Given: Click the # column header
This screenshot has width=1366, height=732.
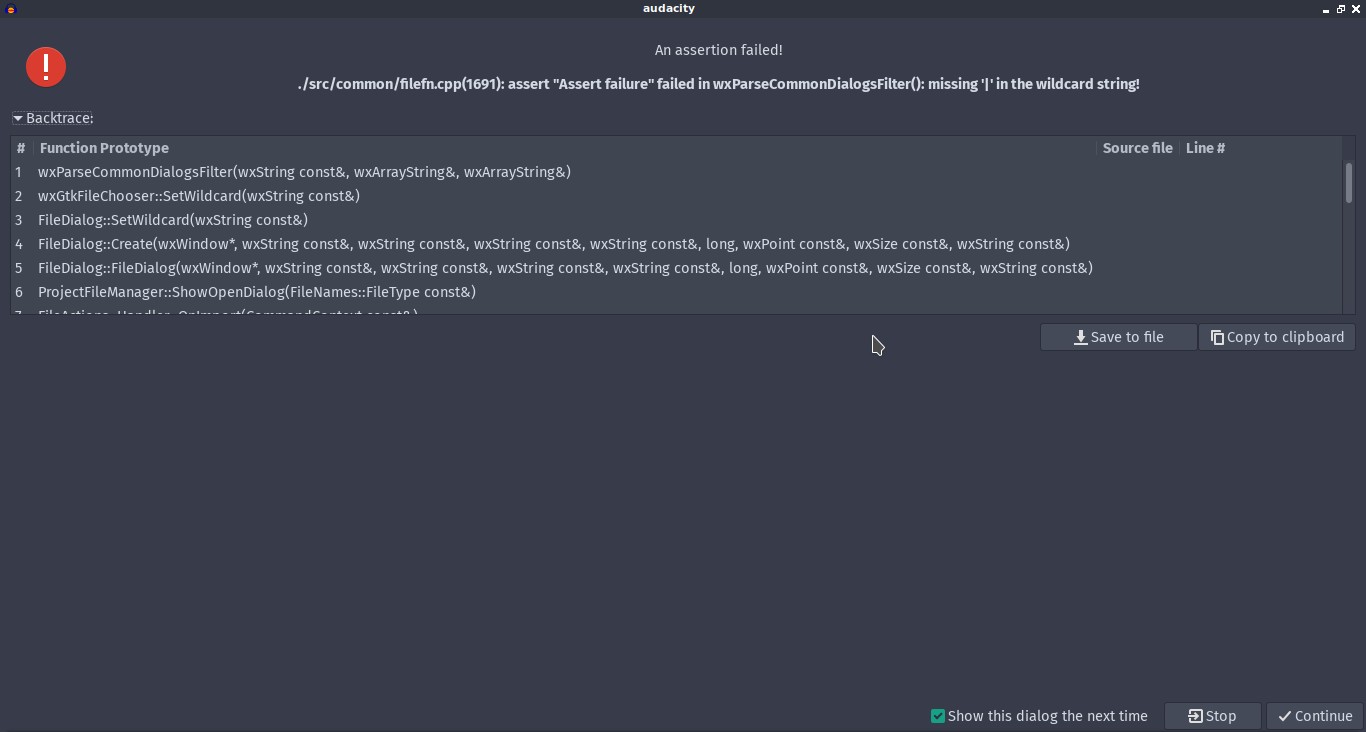Looking at the screenshot, I should pos(21,148).
